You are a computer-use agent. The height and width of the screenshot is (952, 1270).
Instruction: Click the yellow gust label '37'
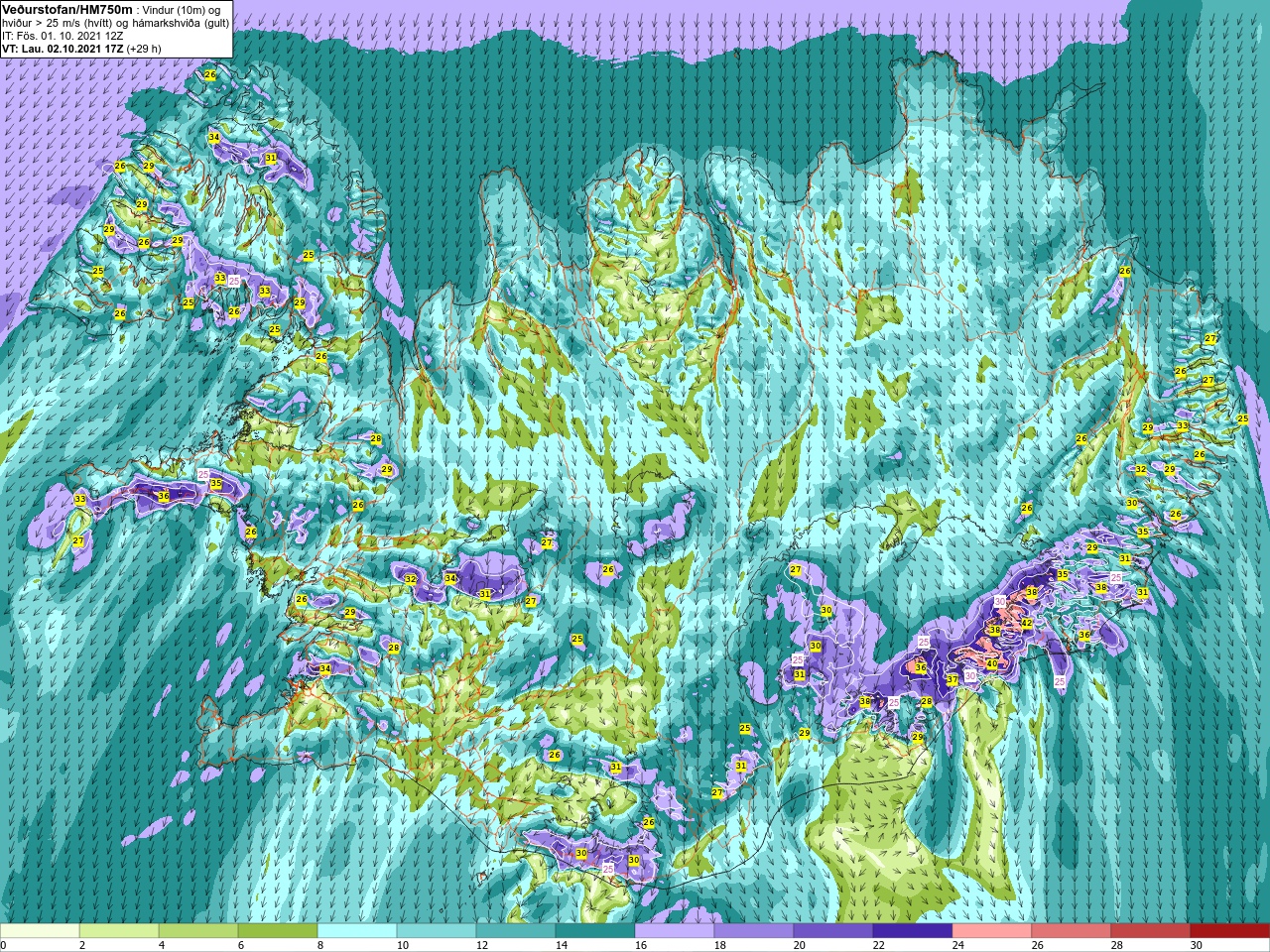(952, 680)
